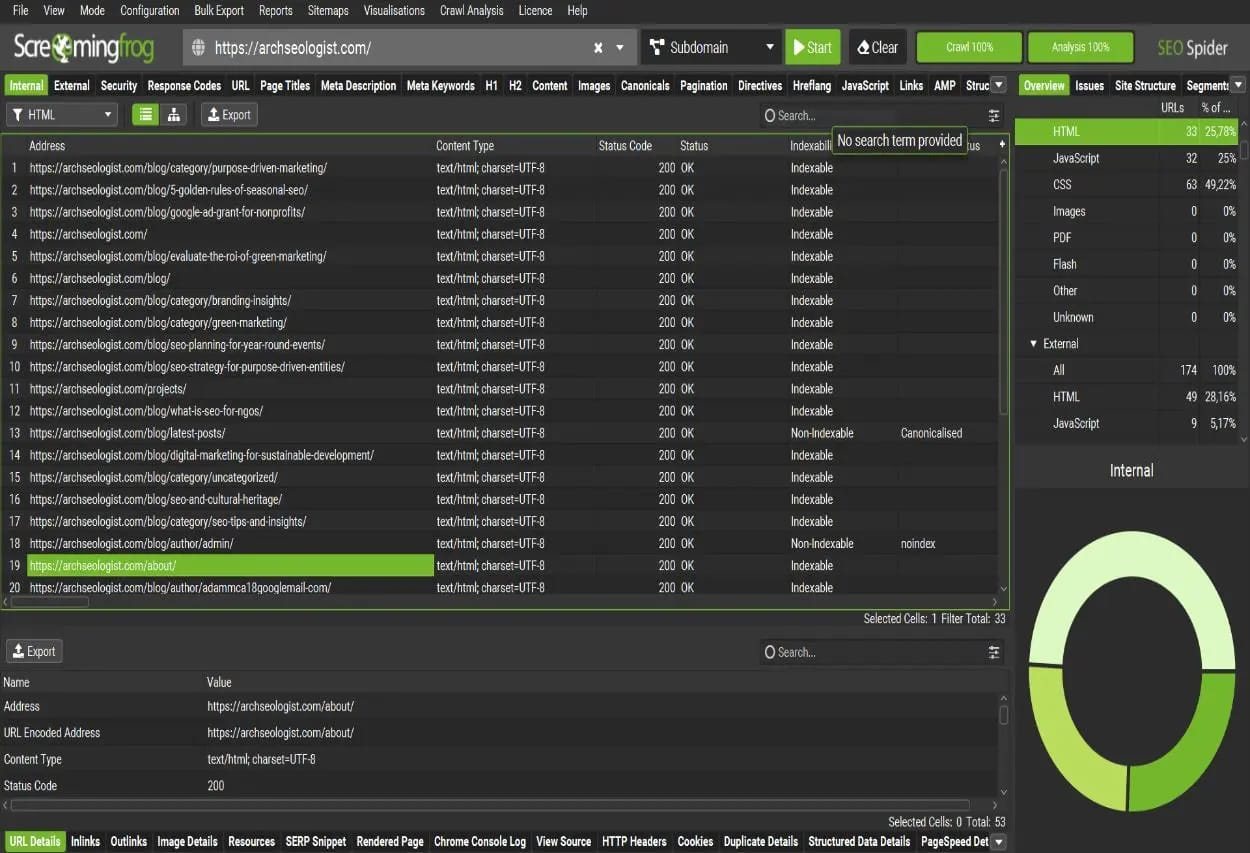
Task: Switch to the Page Titles tab
Action: [x=285, y=86]
